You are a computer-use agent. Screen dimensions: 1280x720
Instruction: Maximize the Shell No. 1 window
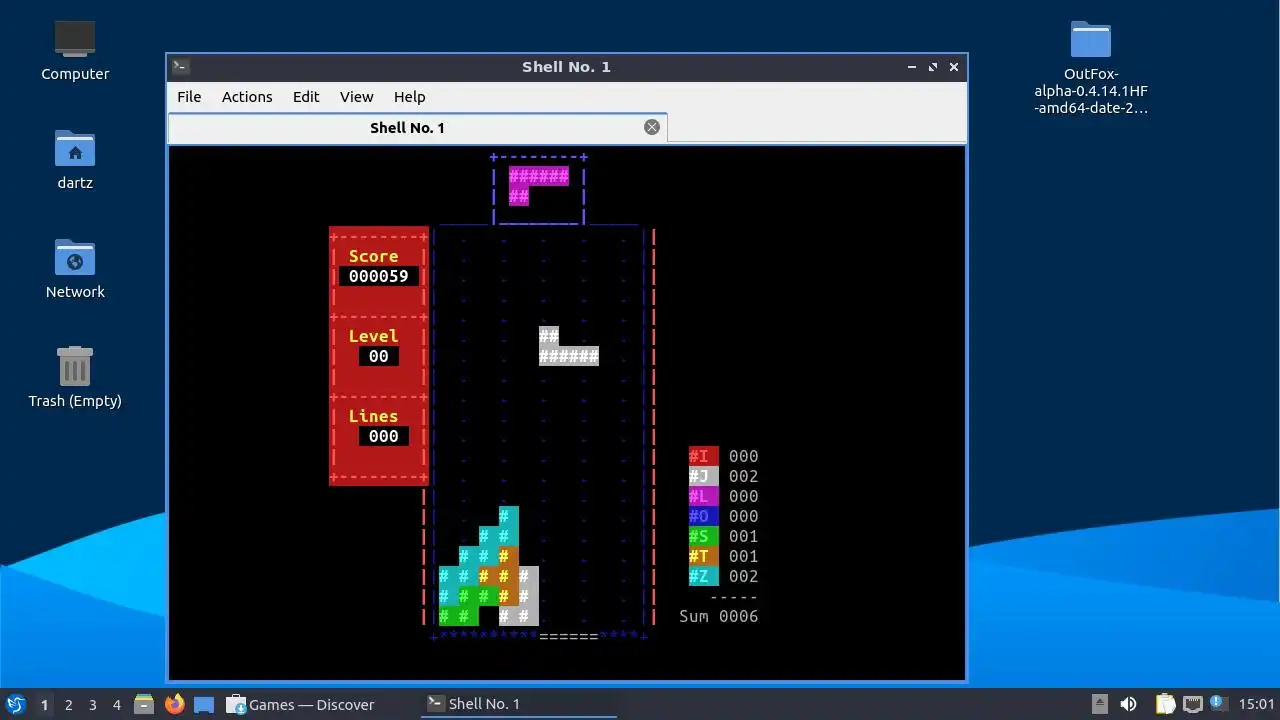[x=933, y=67]
